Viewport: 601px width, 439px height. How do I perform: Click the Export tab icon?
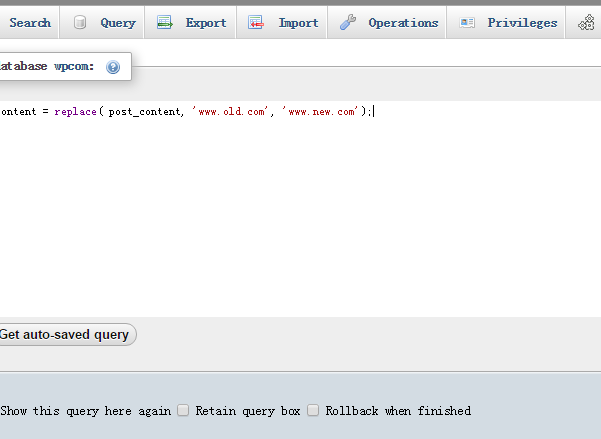pos(165,23)
